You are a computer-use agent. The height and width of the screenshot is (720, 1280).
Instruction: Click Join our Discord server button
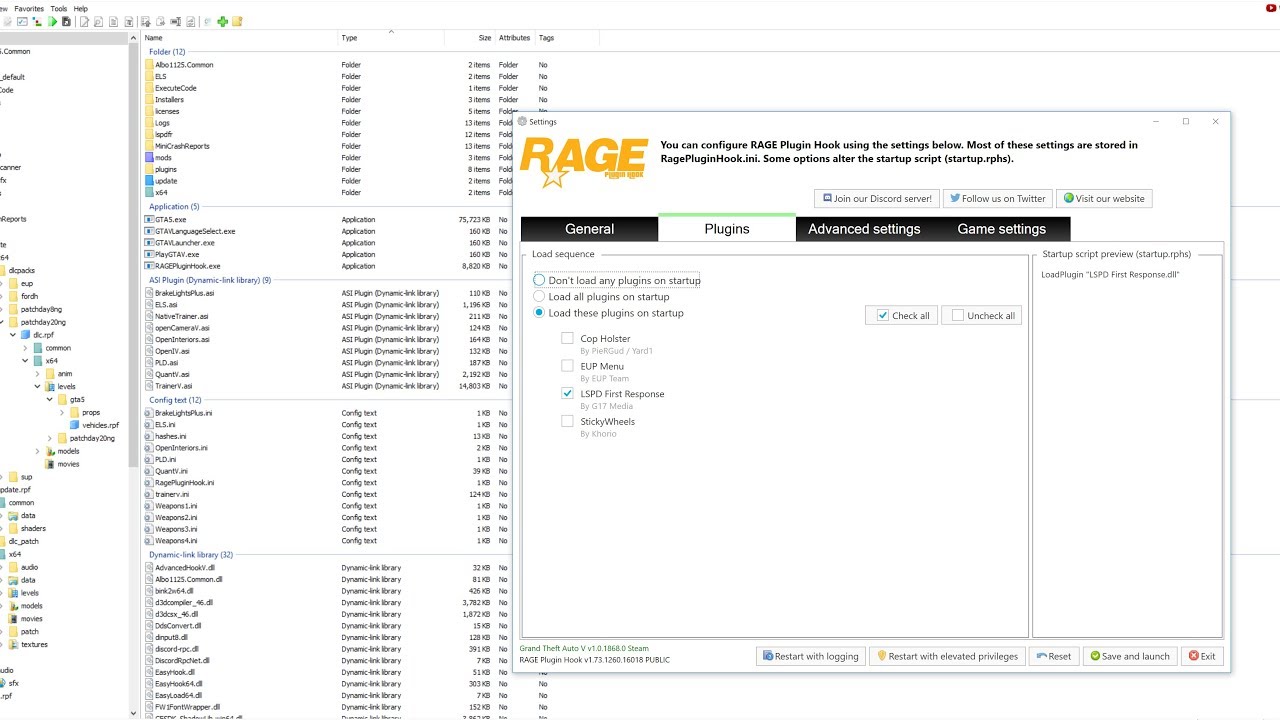(x=876, y=198)
